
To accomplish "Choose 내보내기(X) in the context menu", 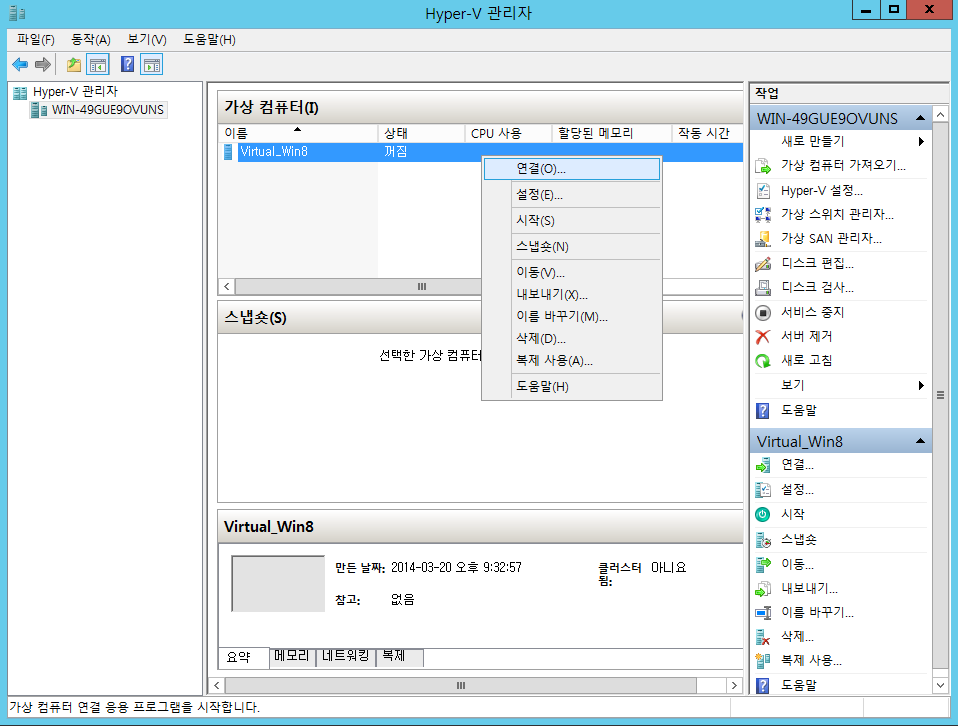I will point(572,295).
